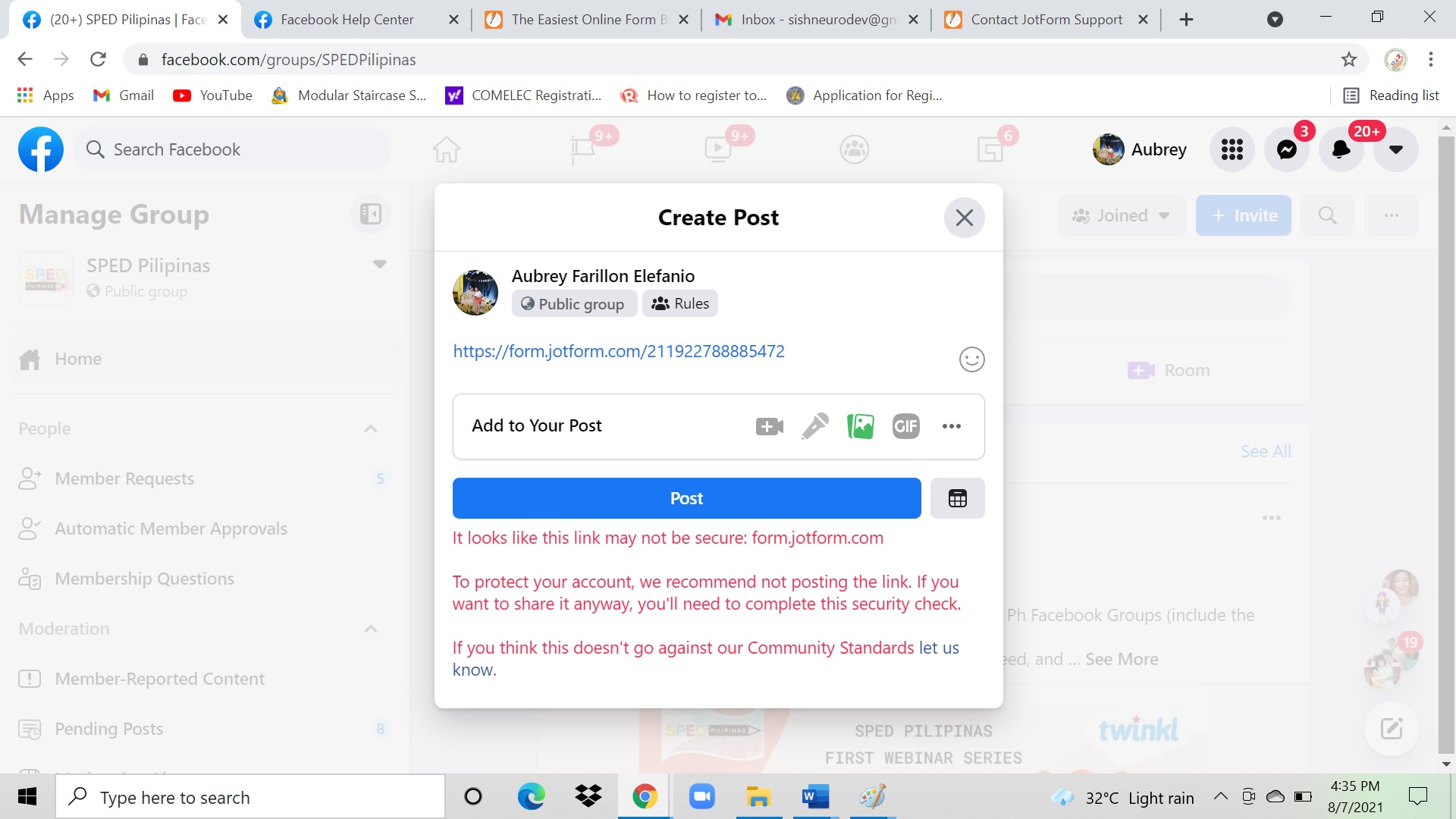Click the See All link
The width and height of the screenshot is (1456, 819).
(x=1266, y=451)
